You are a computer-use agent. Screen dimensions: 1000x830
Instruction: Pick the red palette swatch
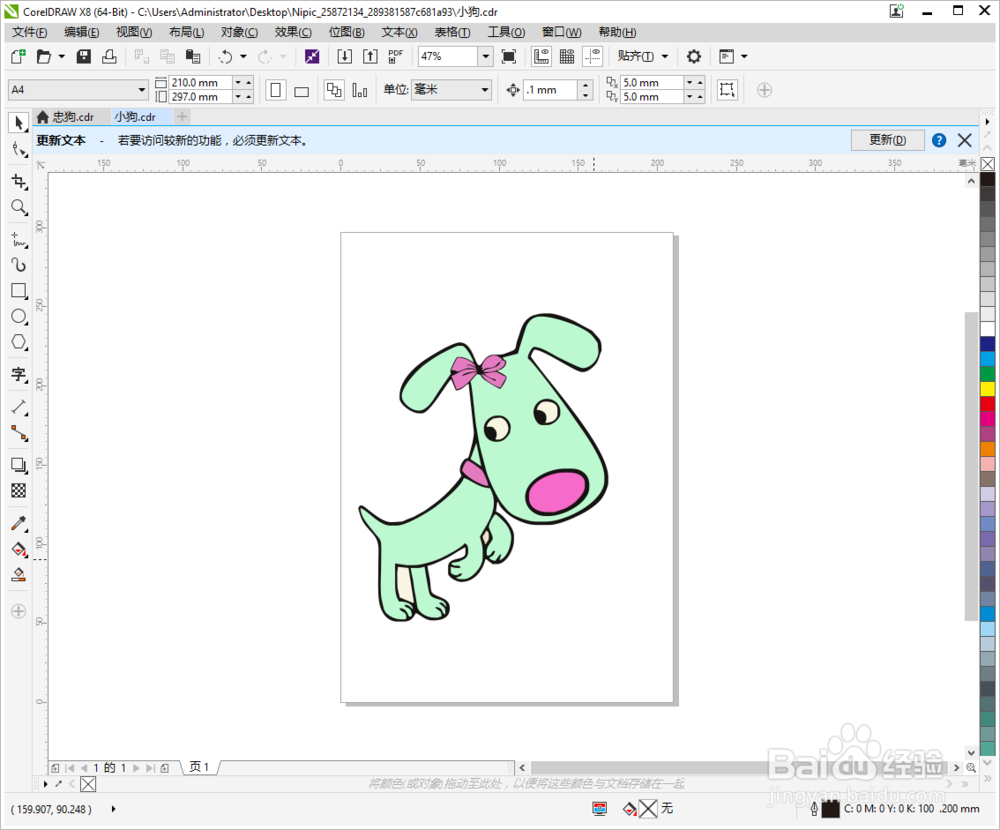pos(987,404)
